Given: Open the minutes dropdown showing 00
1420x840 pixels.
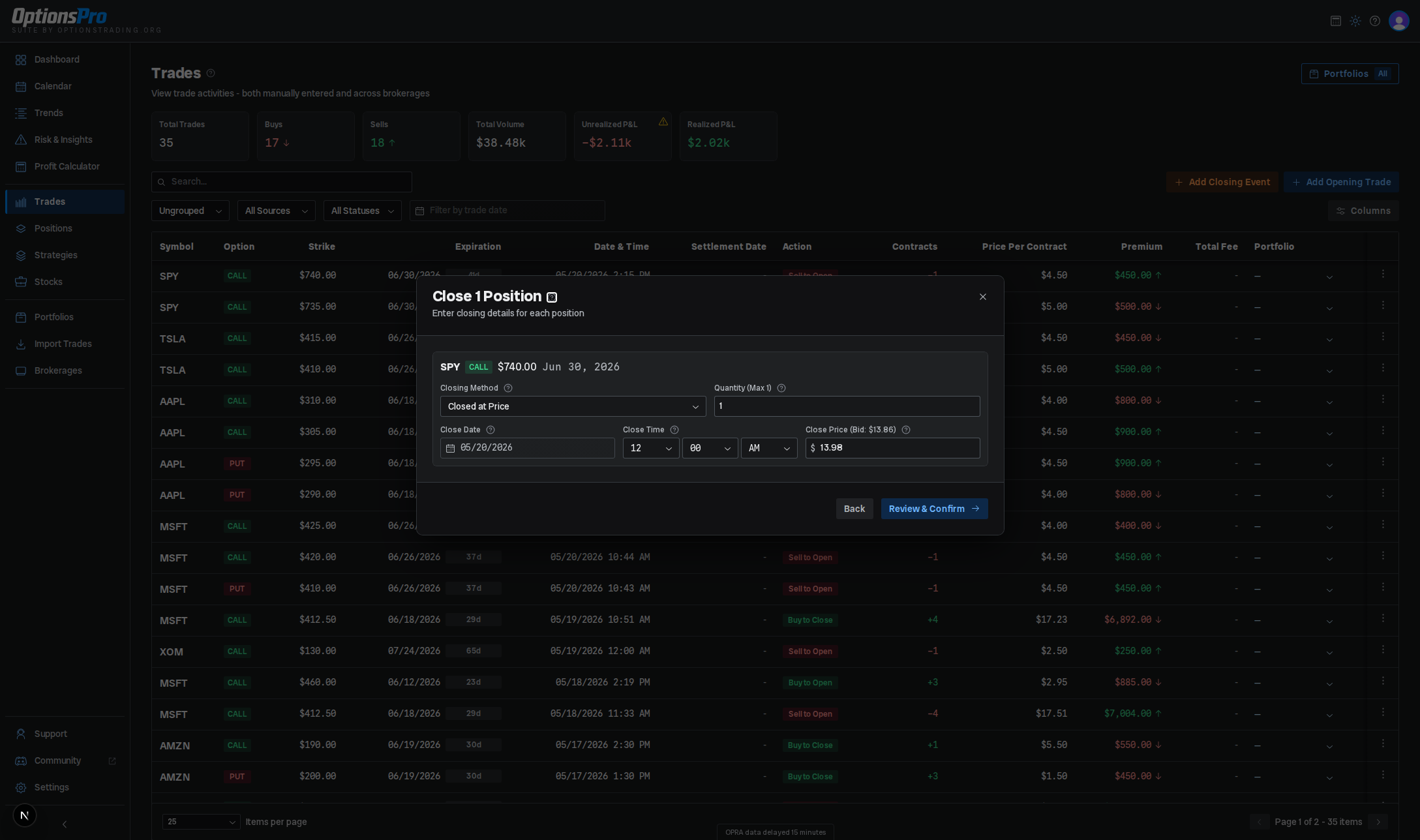Looking at the screenshot, I should pos(710,448).
